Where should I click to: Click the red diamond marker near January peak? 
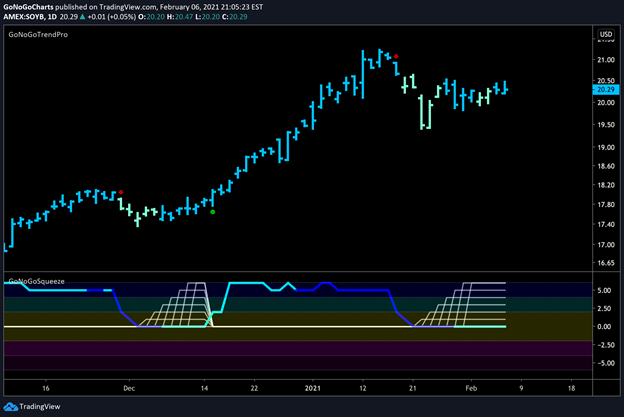click(396, 57)
